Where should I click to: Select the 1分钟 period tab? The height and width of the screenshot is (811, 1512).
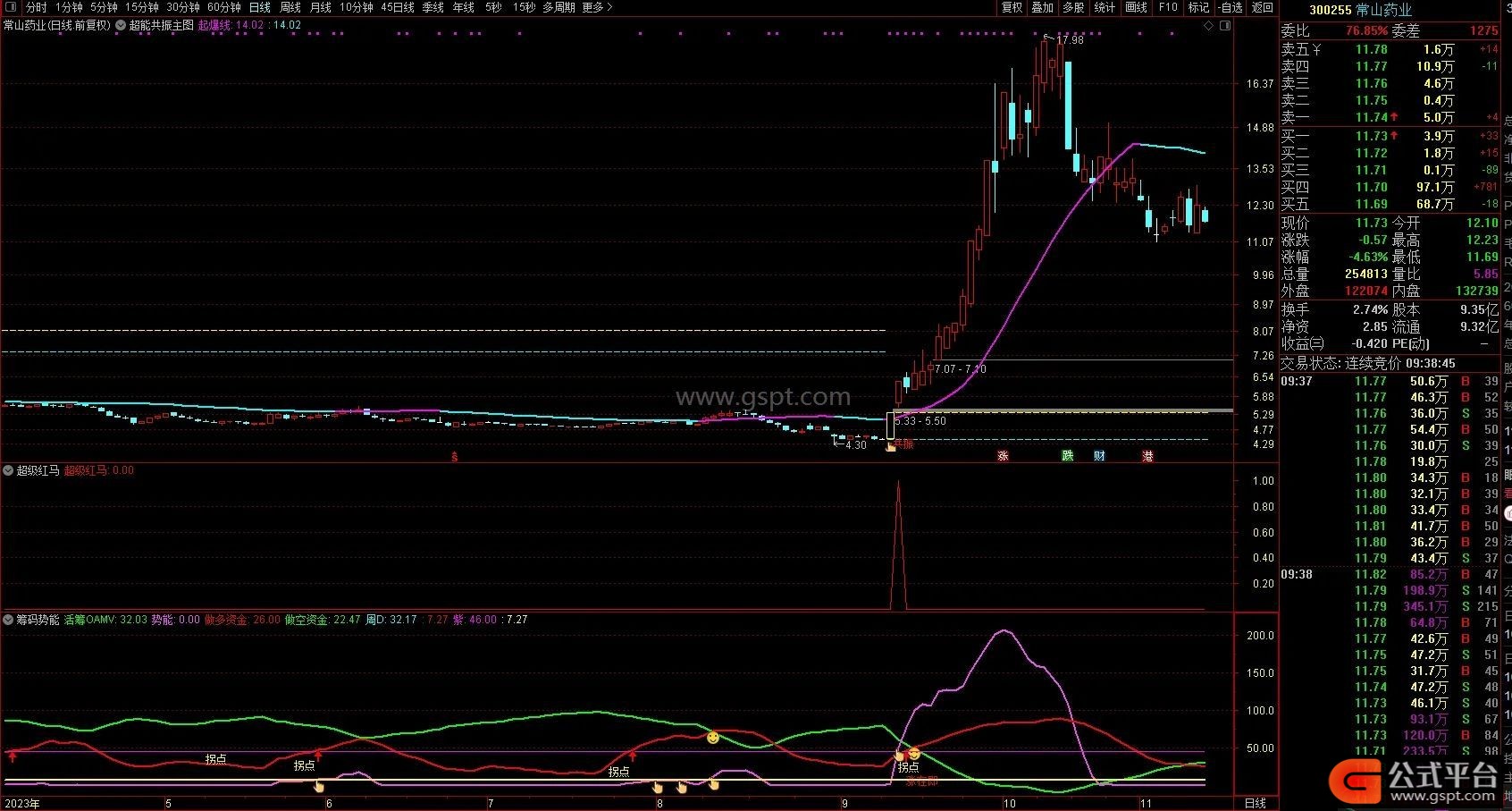pyautogui.click(x=69, y=7)
